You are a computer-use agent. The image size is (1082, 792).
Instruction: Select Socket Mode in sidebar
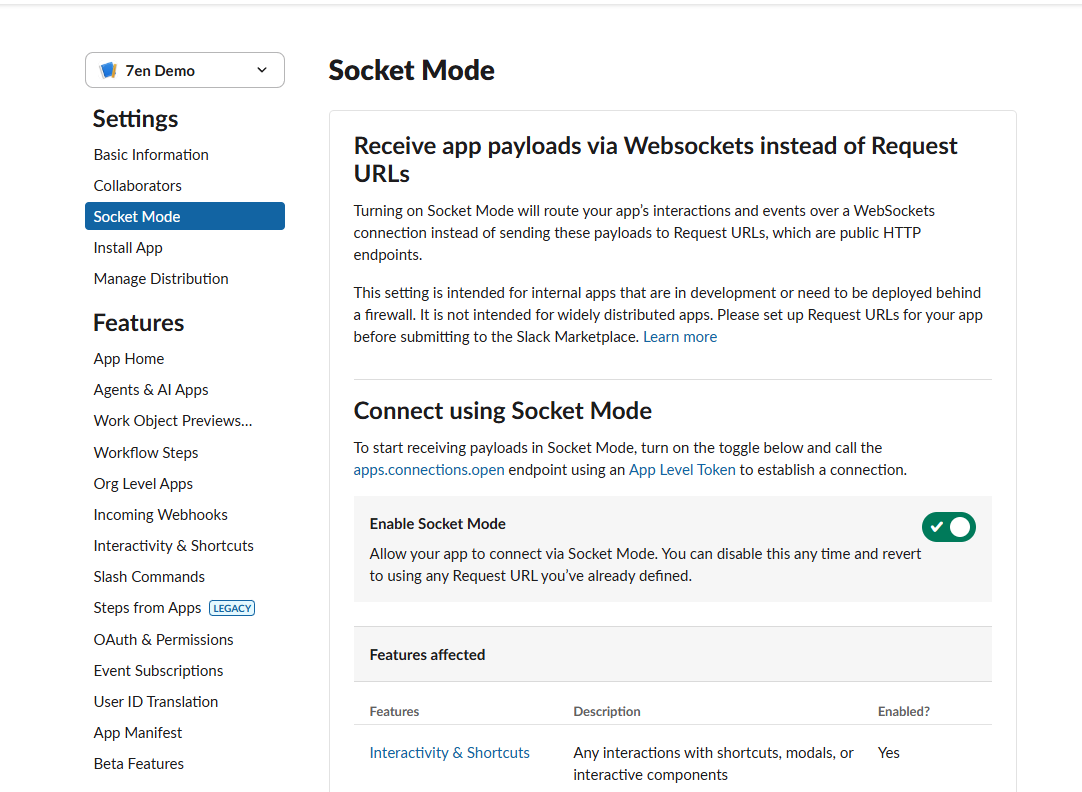[185, 216]
